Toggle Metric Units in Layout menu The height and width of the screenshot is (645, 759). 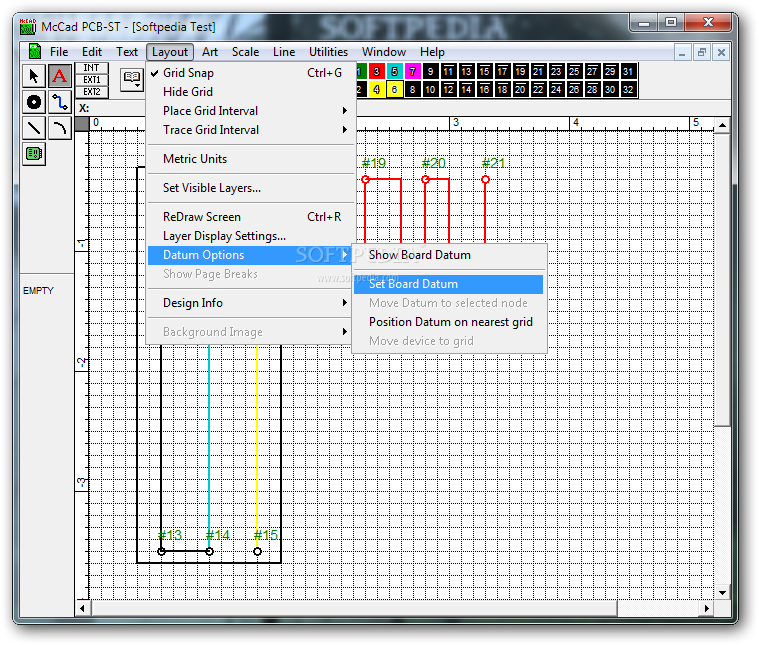[x=250, y=159]
